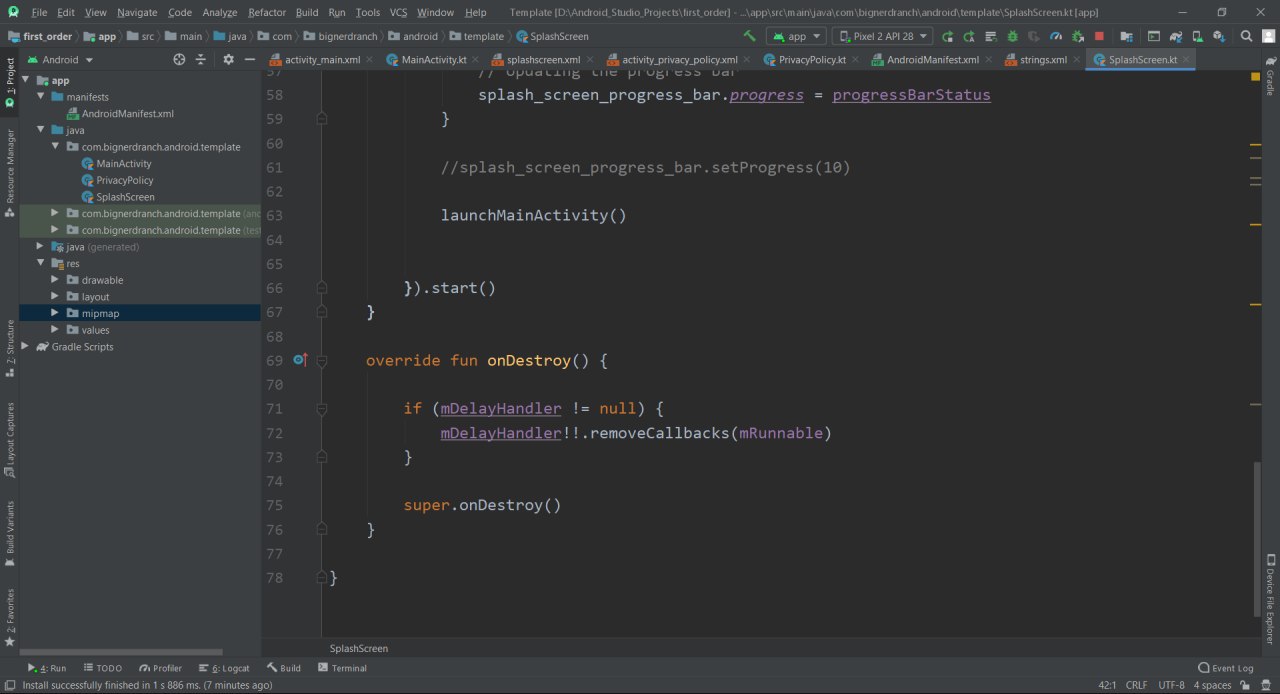Hide the Project panel with minus icon
The height and width of the screenshot is (694, 1280).
click(250, 59)
